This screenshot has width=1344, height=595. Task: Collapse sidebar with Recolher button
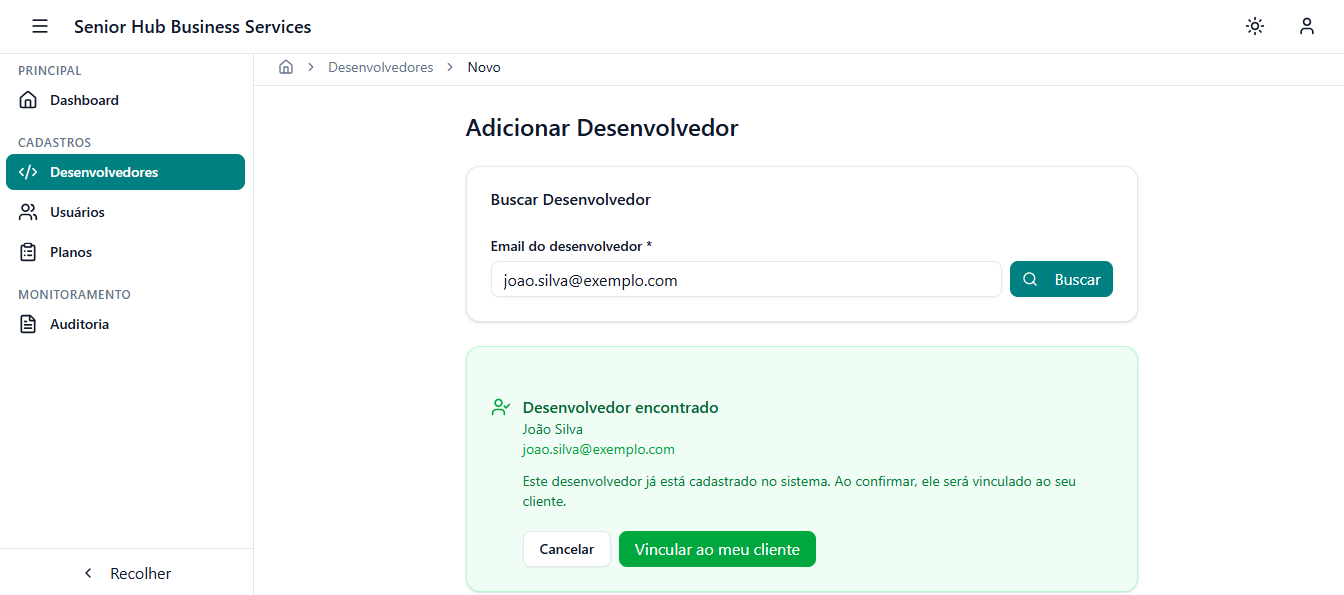126,573
